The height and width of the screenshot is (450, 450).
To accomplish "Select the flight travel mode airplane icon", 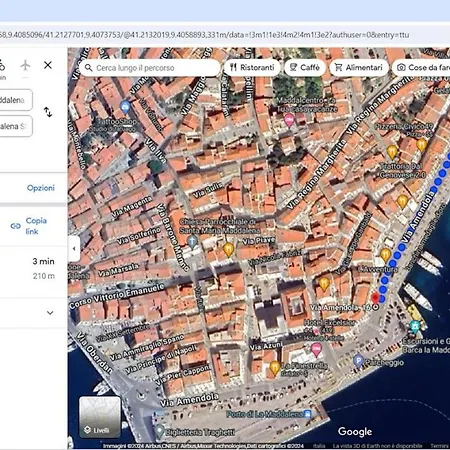I will (x=25, y=65).
